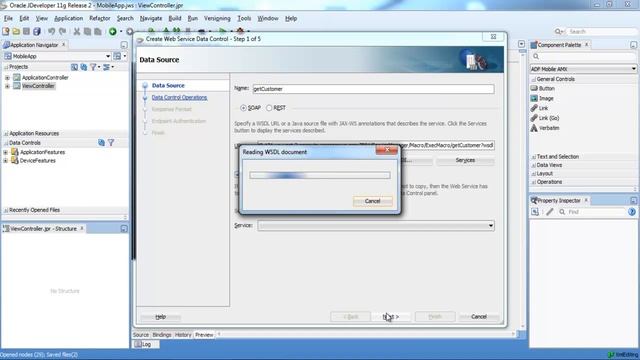The height and width of the screenshot is (360, 640).
Task: Select the REST radio button
Action: click(x=269, y=108)
